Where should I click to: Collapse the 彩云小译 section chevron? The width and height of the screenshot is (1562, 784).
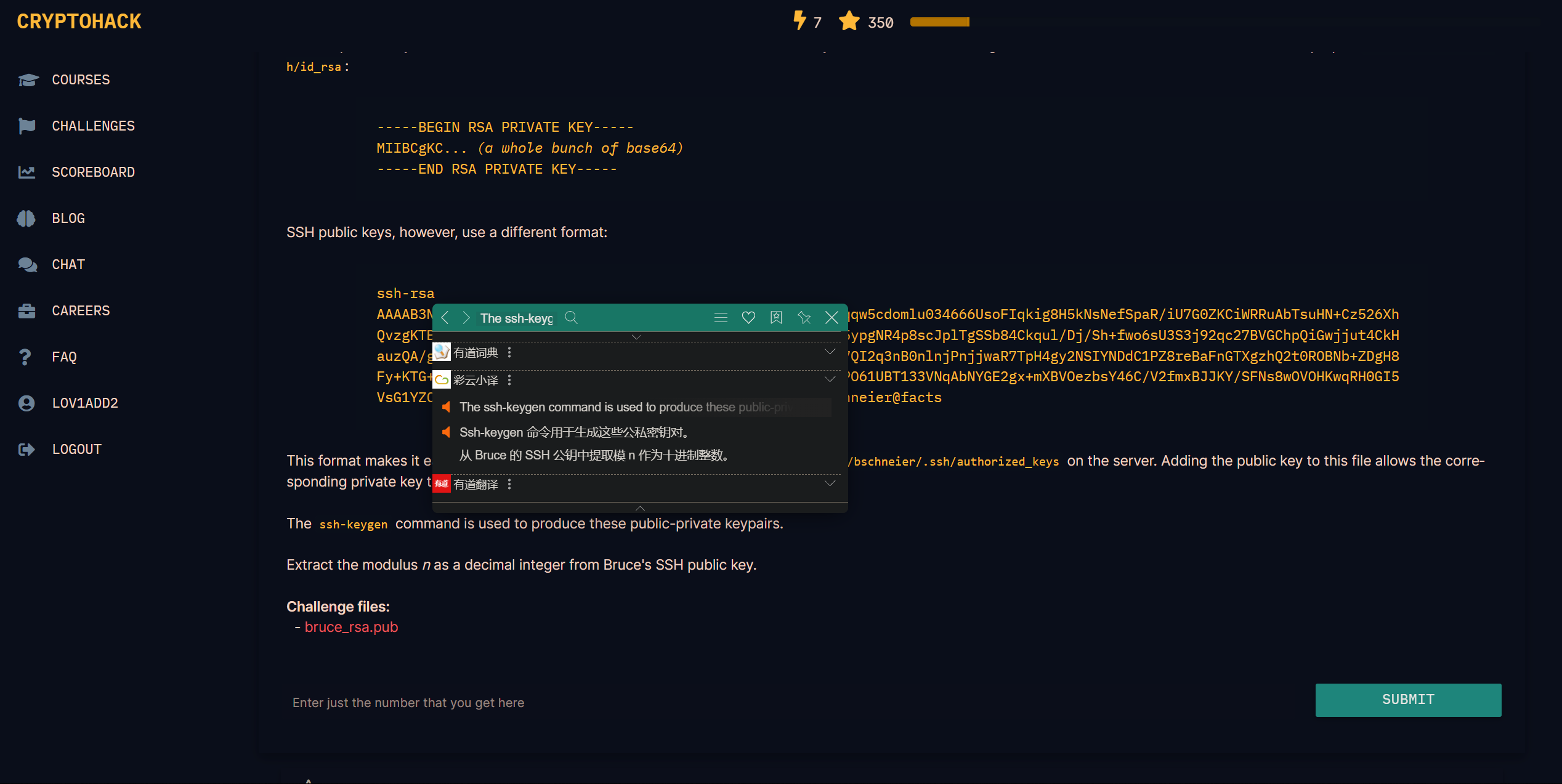(830, 379)
